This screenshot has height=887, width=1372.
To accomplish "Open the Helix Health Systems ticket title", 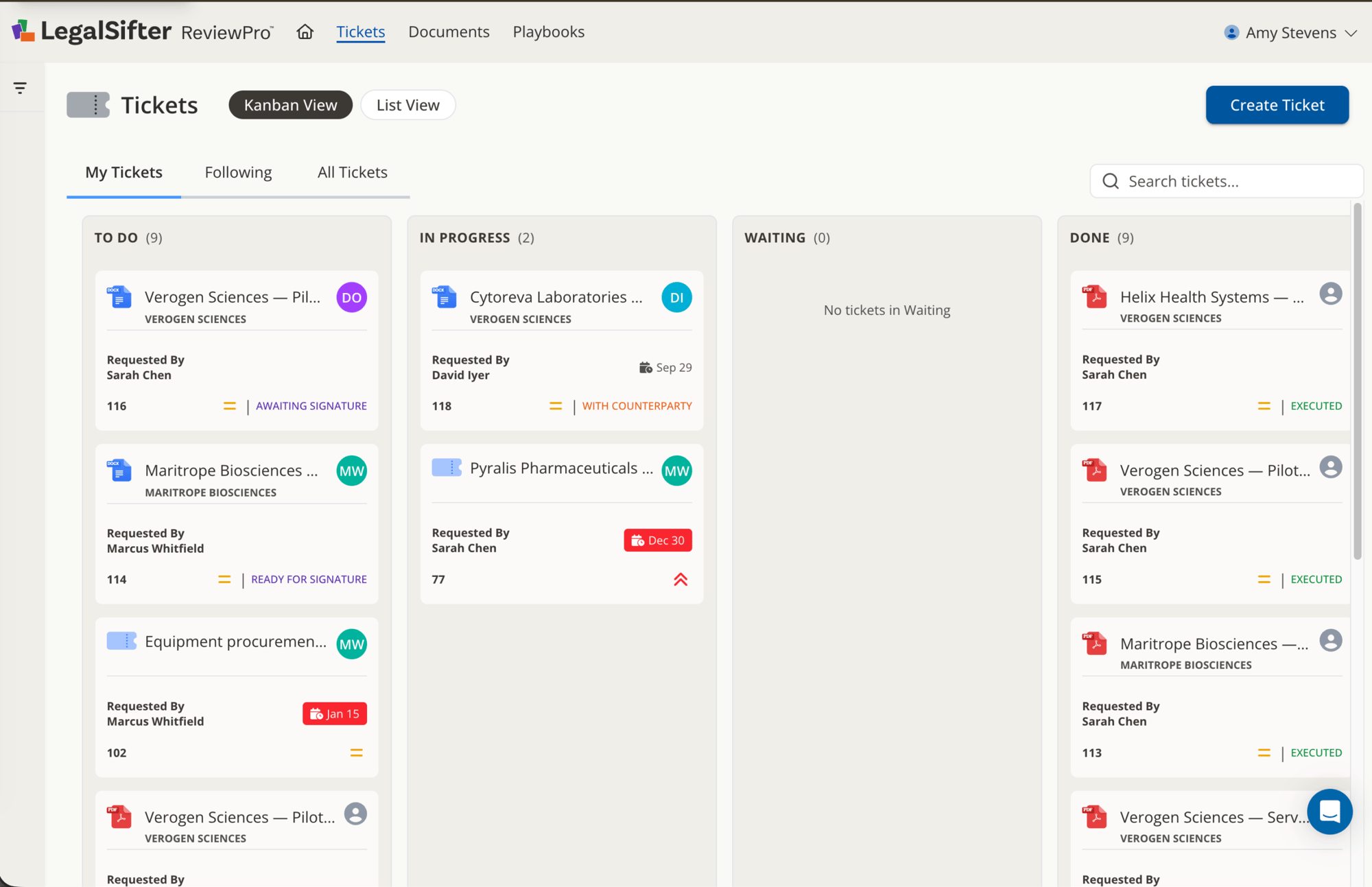I will (1212, 297).
